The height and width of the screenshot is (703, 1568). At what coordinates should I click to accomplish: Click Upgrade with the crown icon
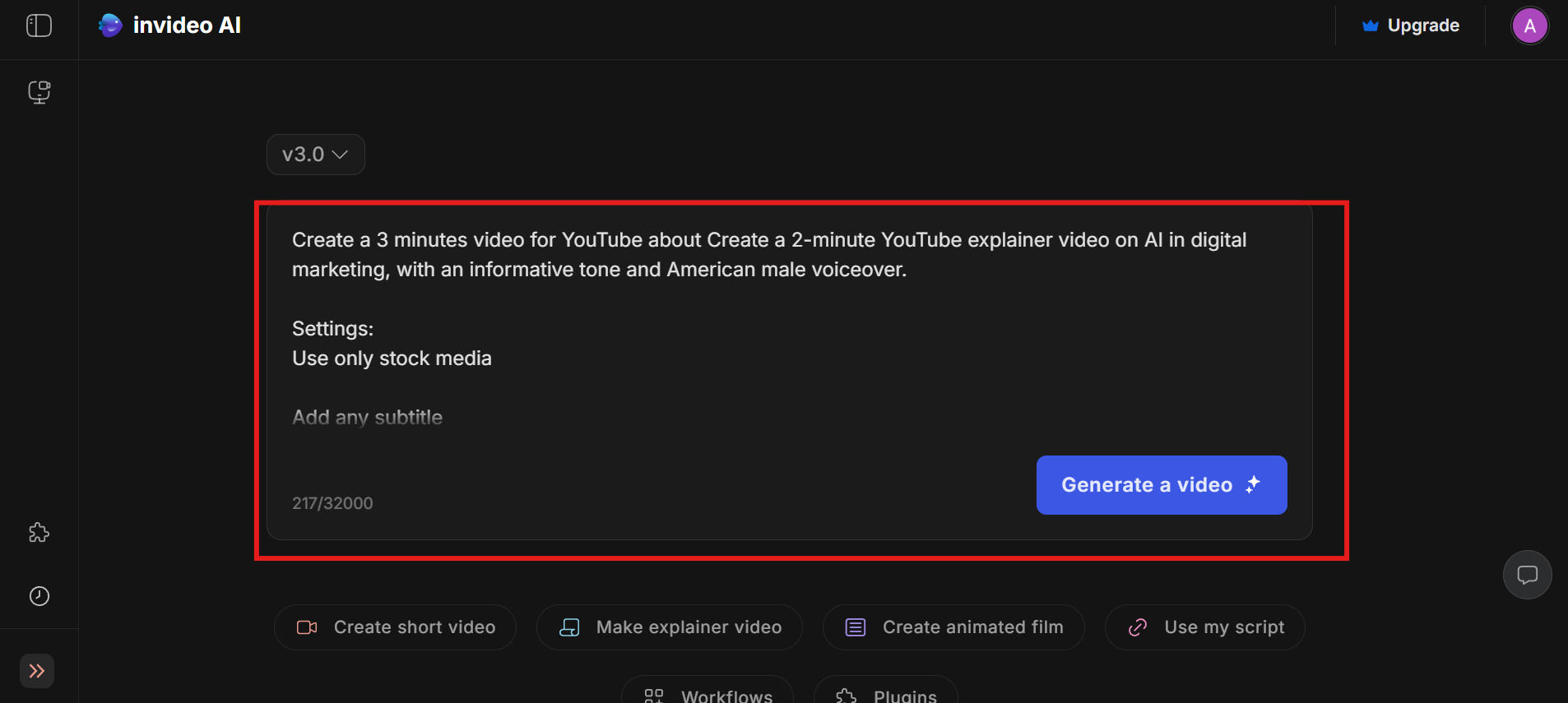tap(1411, 25)
